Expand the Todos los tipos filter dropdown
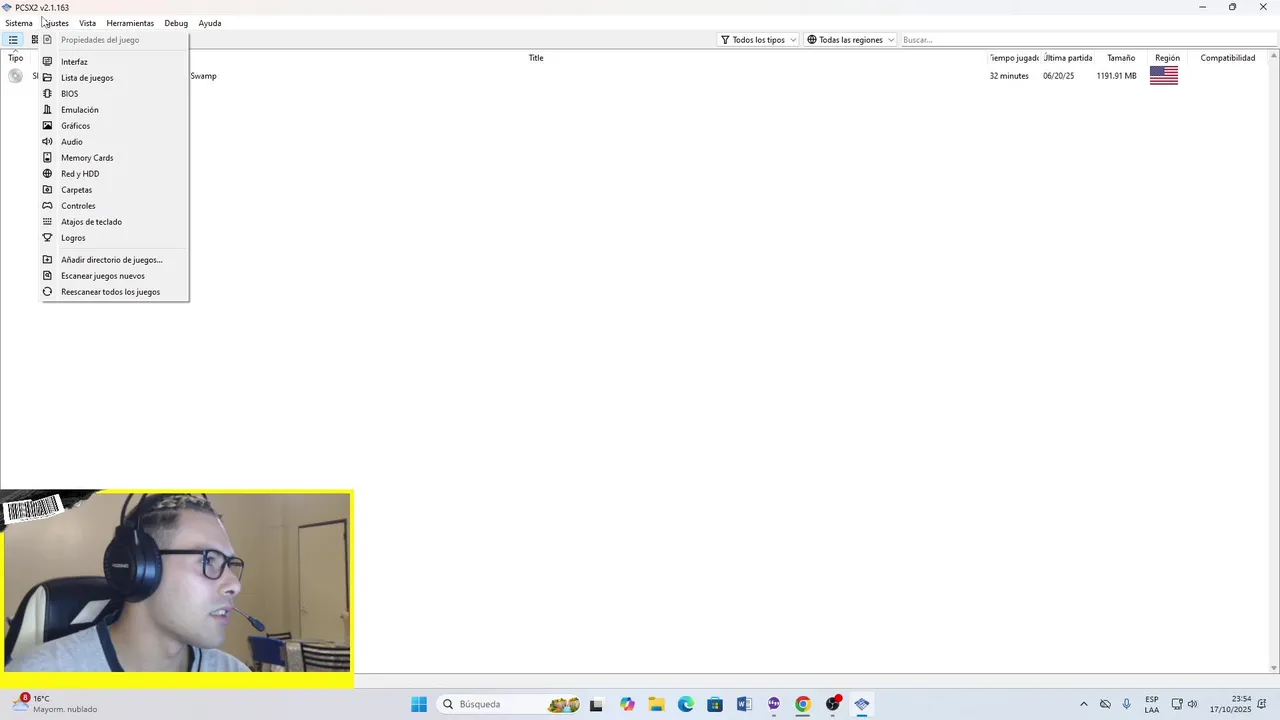This screenshot has width=1280, height=720. (x=758, y=40)
